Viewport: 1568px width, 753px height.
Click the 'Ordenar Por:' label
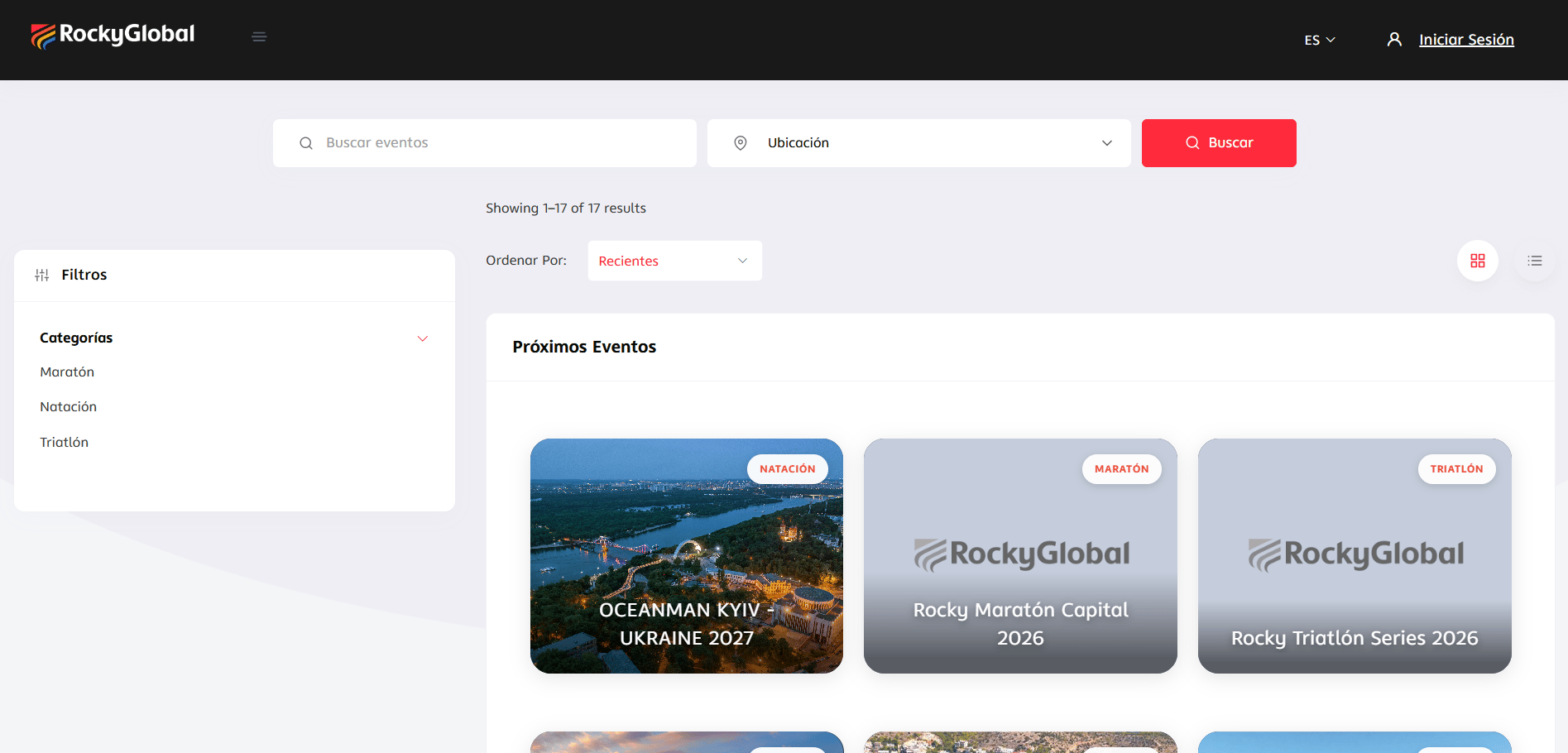[526, 261]
